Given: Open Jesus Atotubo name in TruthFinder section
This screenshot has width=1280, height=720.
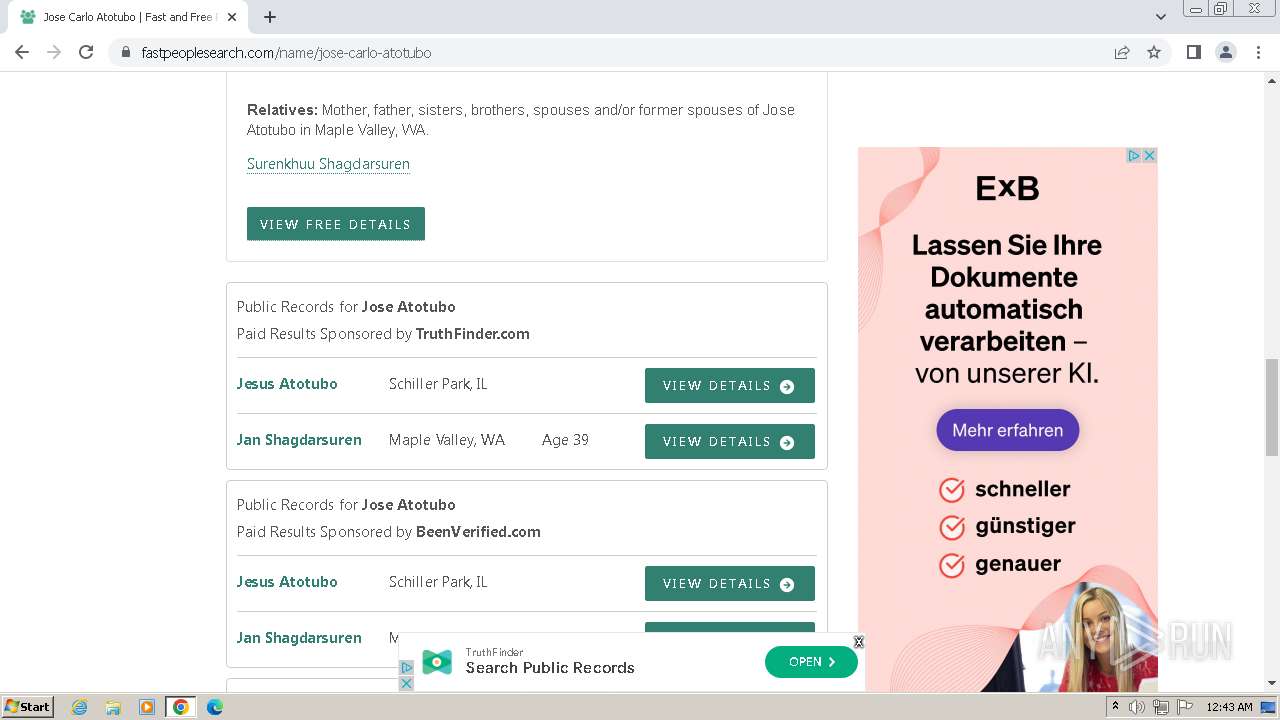Looking at the screenshot, I should click(x=287, y=384).
